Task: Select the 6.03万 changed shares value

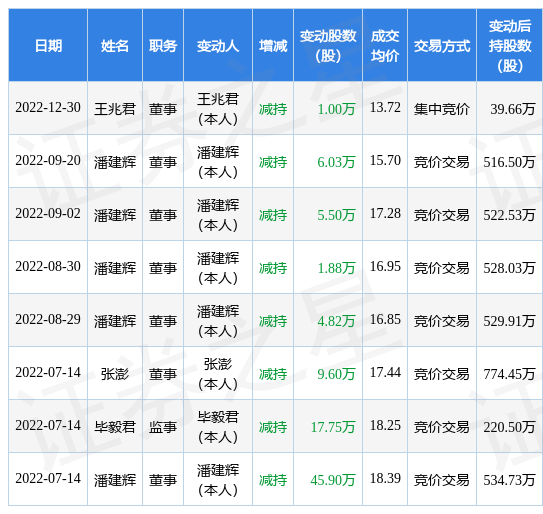Action: tap(336, 162)
